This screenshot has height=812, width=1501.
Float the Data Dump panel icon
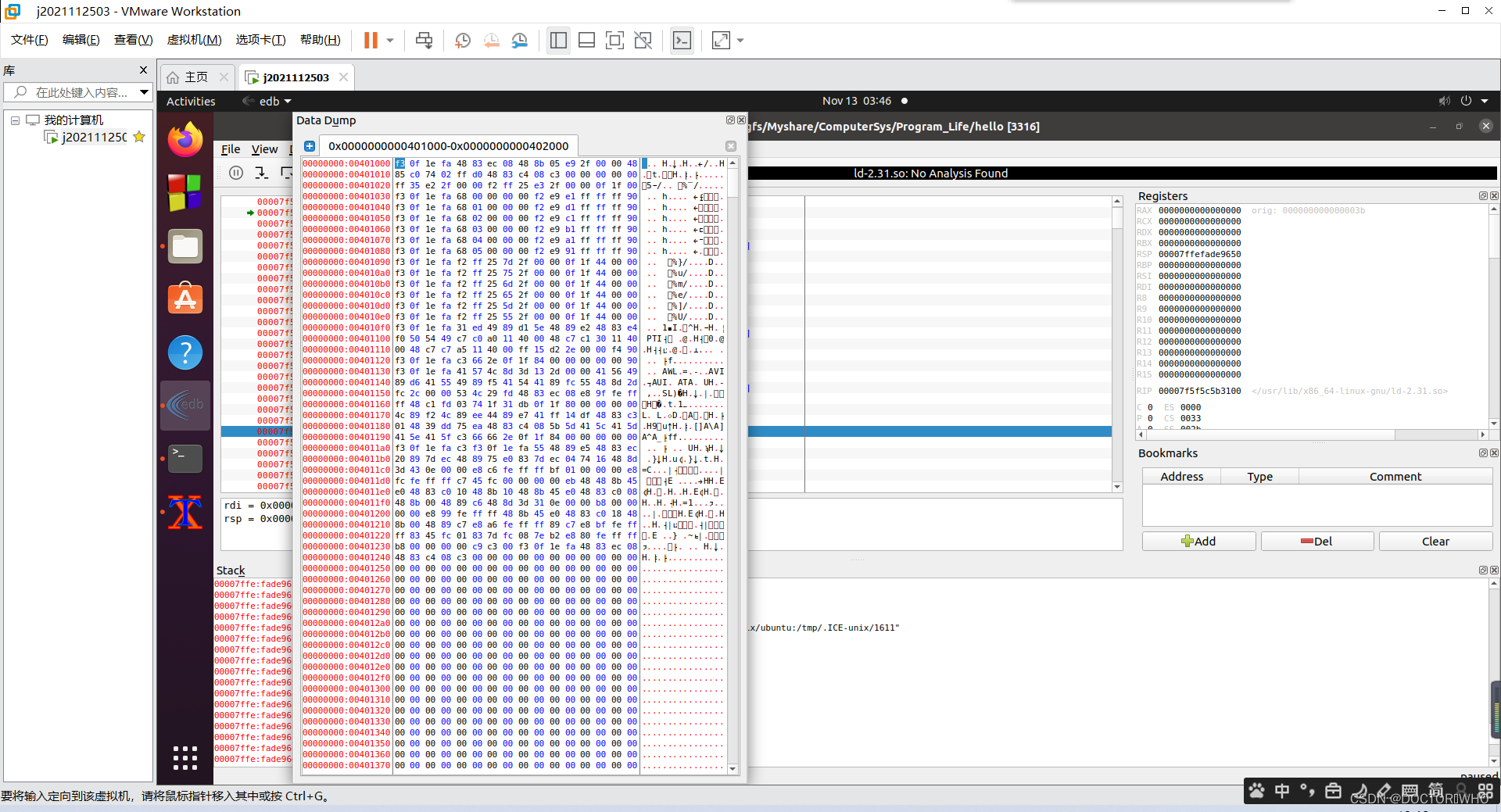[730, 120]
